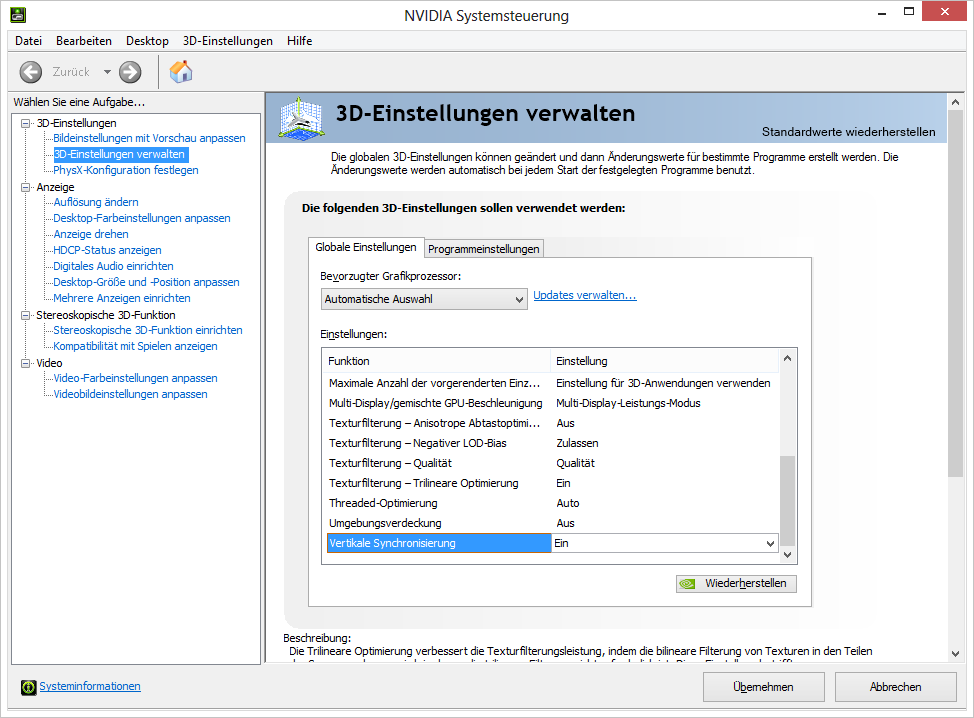The width and height of the screenshot is (974, 718).
Task: Click Updates verwalten link
Action: coord(585,295)
